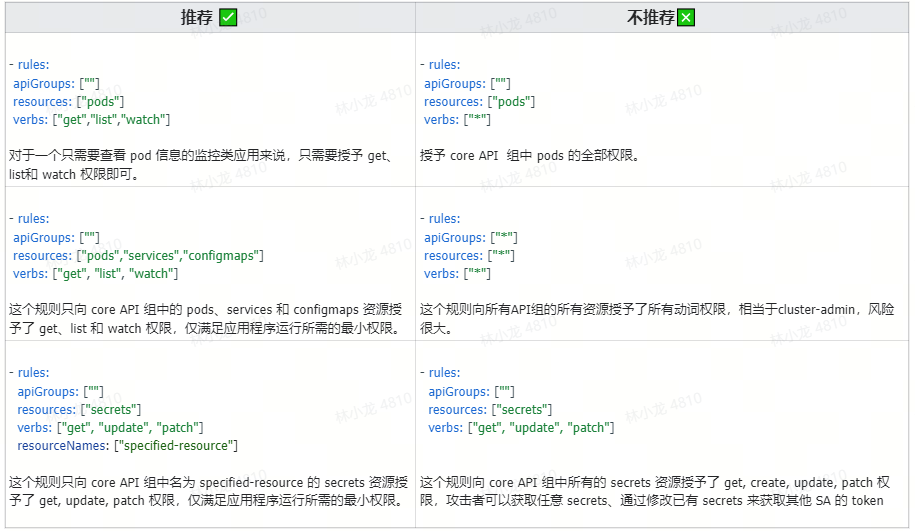Image resolution: width=915 pixels, height=531 pixels.
Task: Click "- rules:" in the first 不推荐 cell
Action: coord(440,65)
